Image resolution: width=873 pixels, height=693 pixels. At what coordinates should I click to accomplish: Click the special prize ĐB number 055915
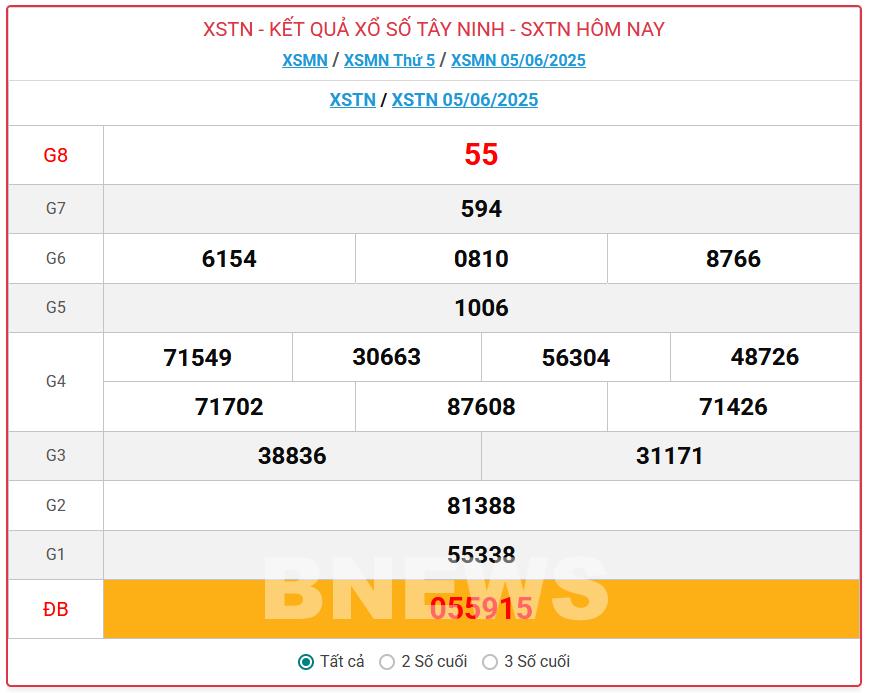pos(481,609)
